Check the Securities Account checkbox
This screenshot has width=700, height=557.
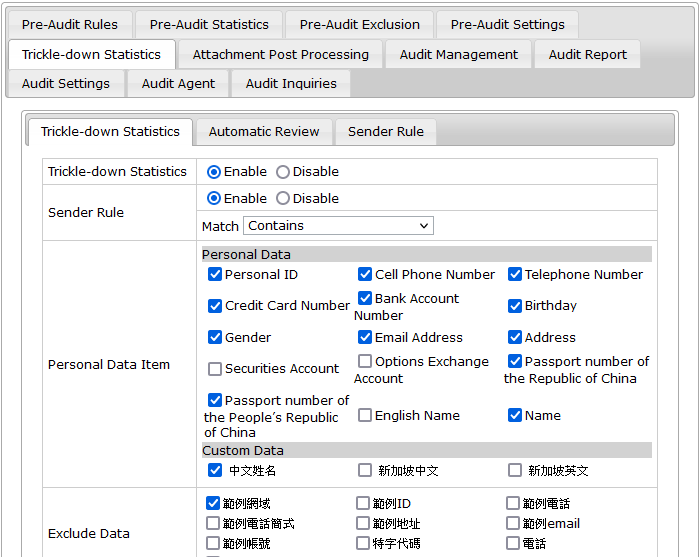tap(215, 369)
